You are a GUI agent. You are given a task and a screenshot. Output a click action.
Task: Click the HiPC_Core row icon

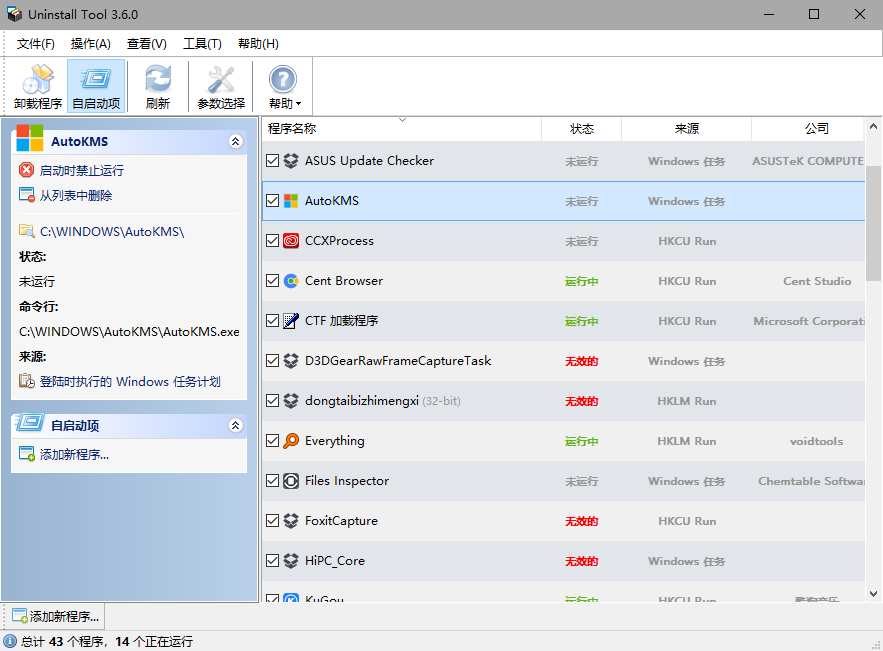coord(291,561)
